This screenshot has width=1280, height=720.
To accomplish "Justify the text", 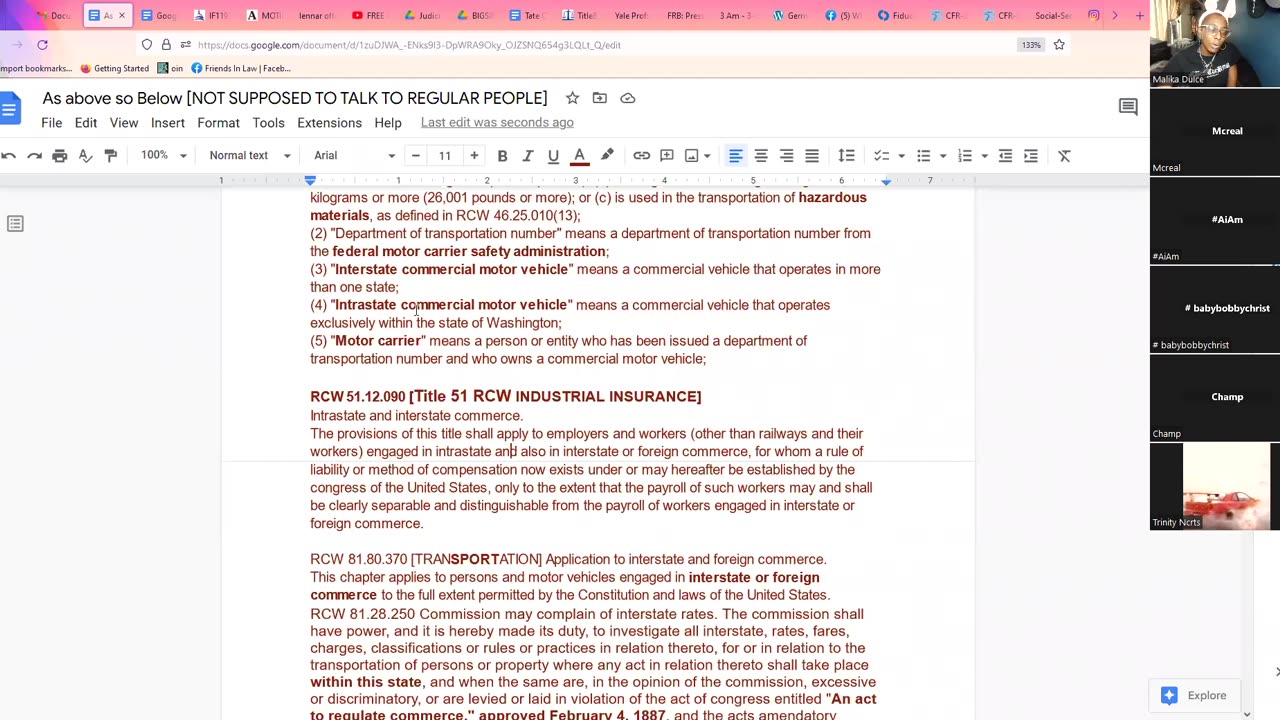I will tap(812, 155).
